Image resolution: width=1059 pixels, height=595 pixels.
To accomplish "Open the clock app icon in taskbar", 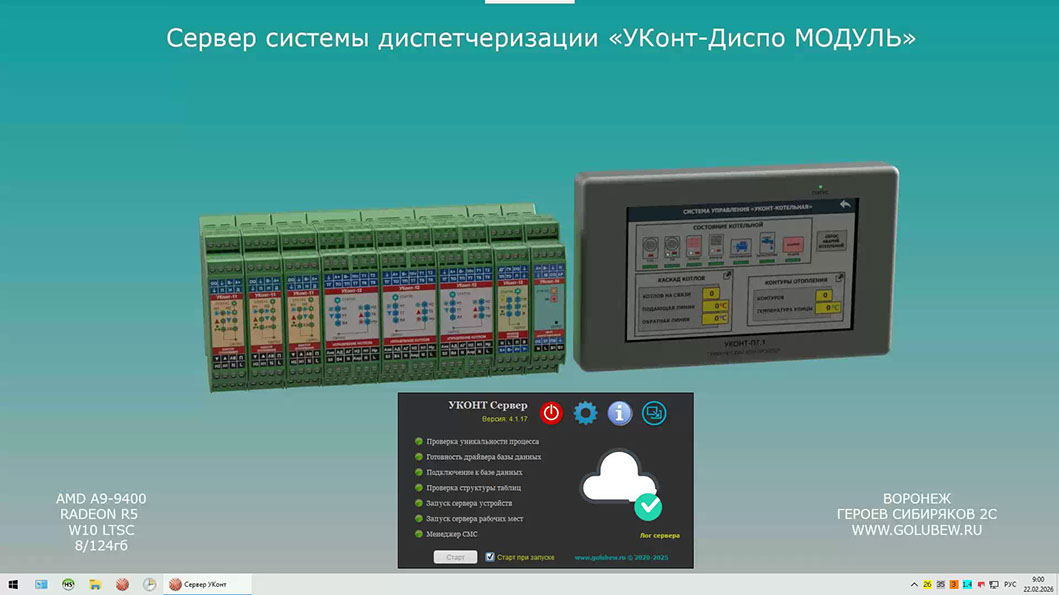I will point(149,584).
